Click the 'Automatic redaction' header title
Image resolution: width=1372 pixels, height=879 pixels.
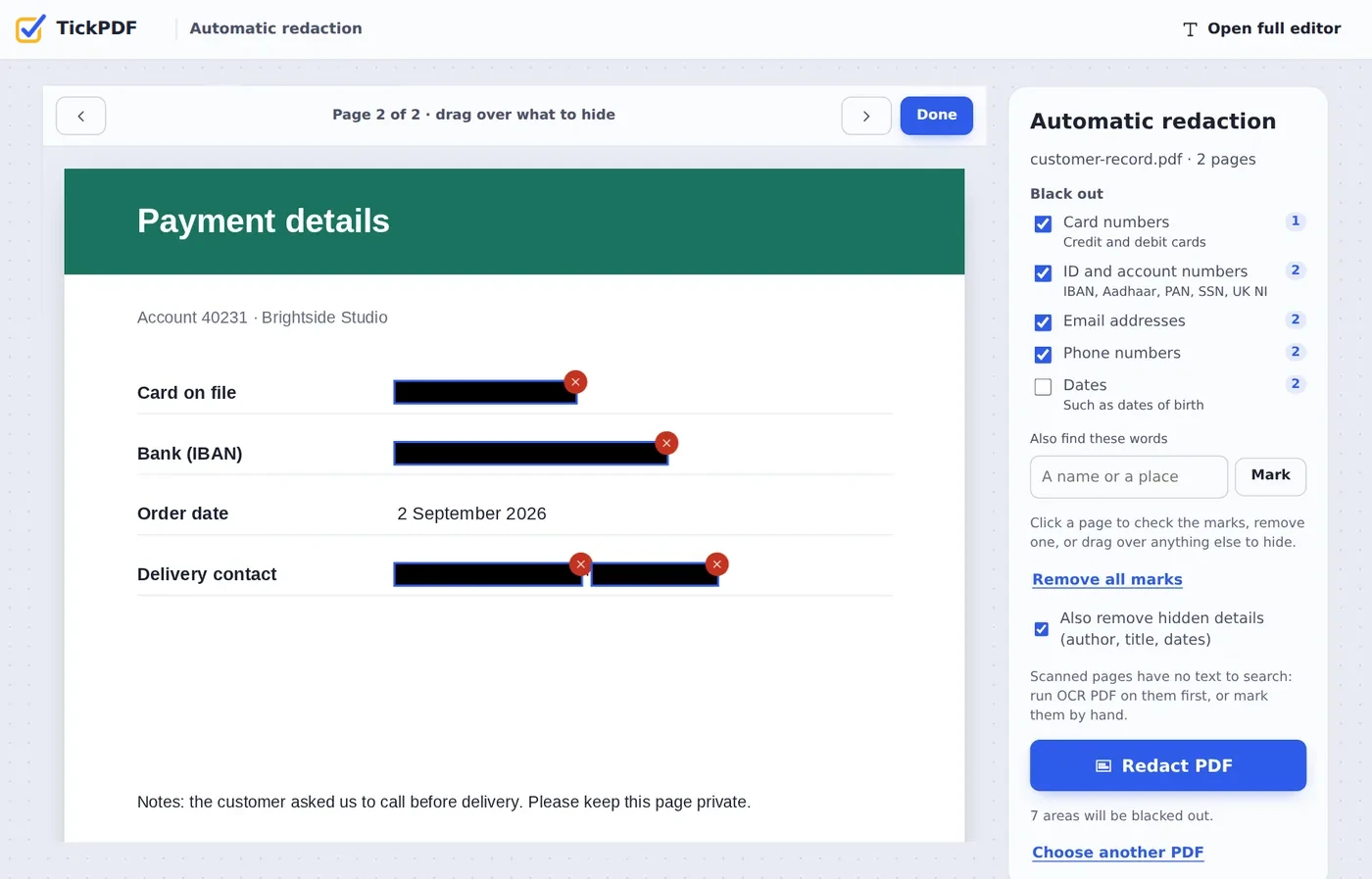pyautogui.click(x=275, y=28)
